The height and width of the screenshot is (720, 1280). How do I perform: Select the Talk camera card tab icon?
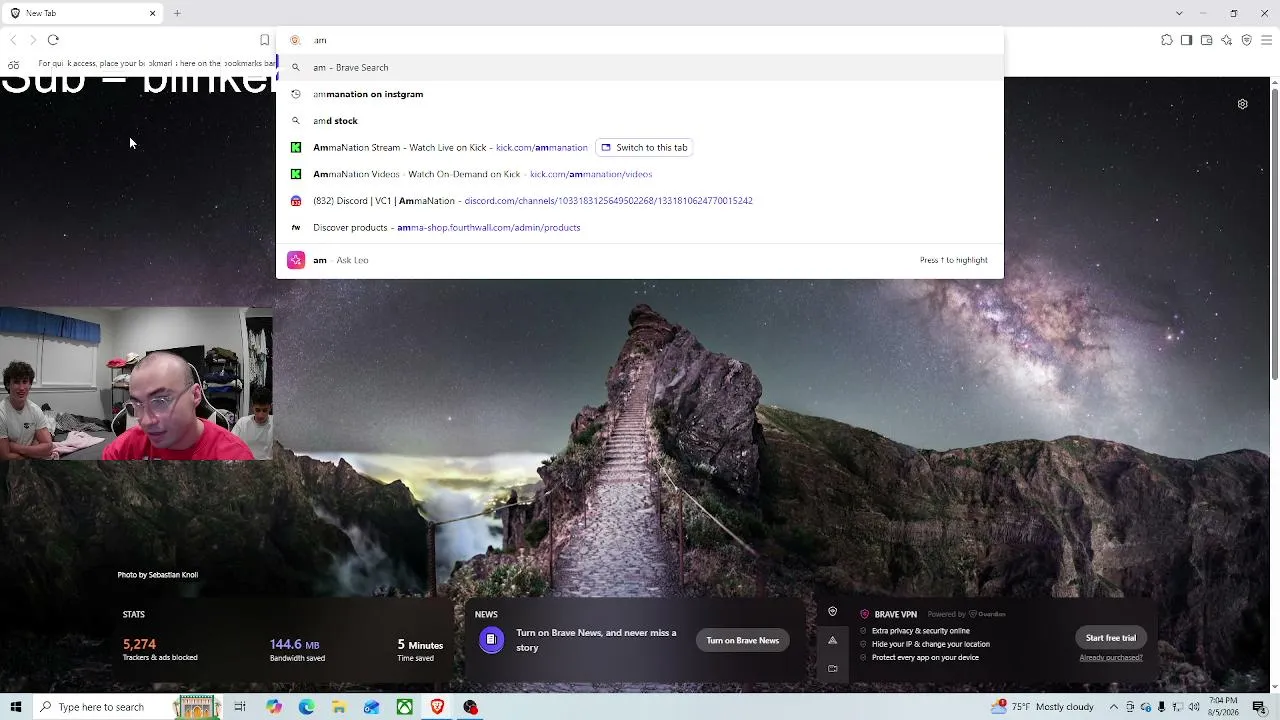832,669
